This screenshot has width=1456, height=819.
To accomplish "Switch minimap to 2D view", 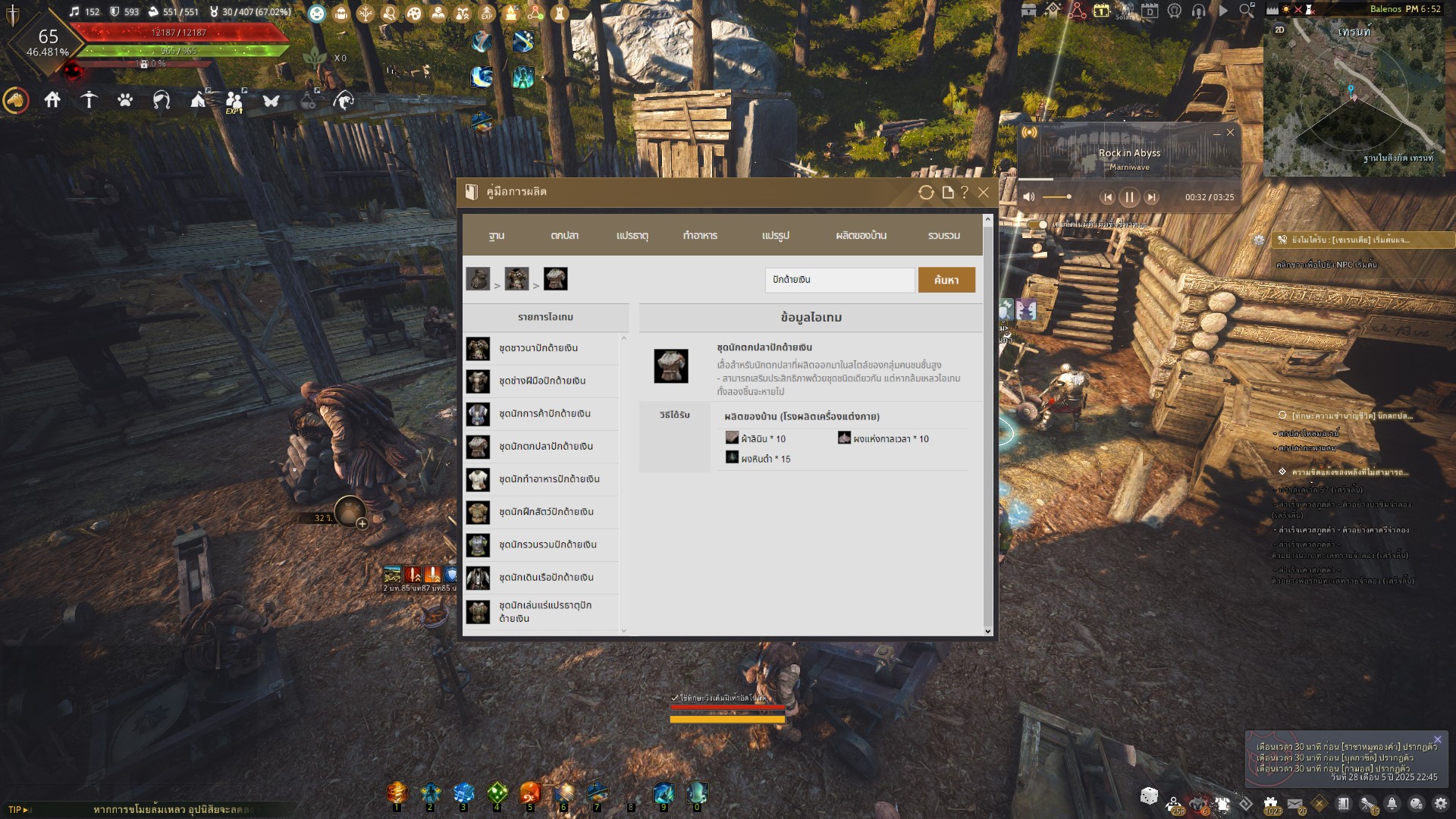I will [1280, 30].
